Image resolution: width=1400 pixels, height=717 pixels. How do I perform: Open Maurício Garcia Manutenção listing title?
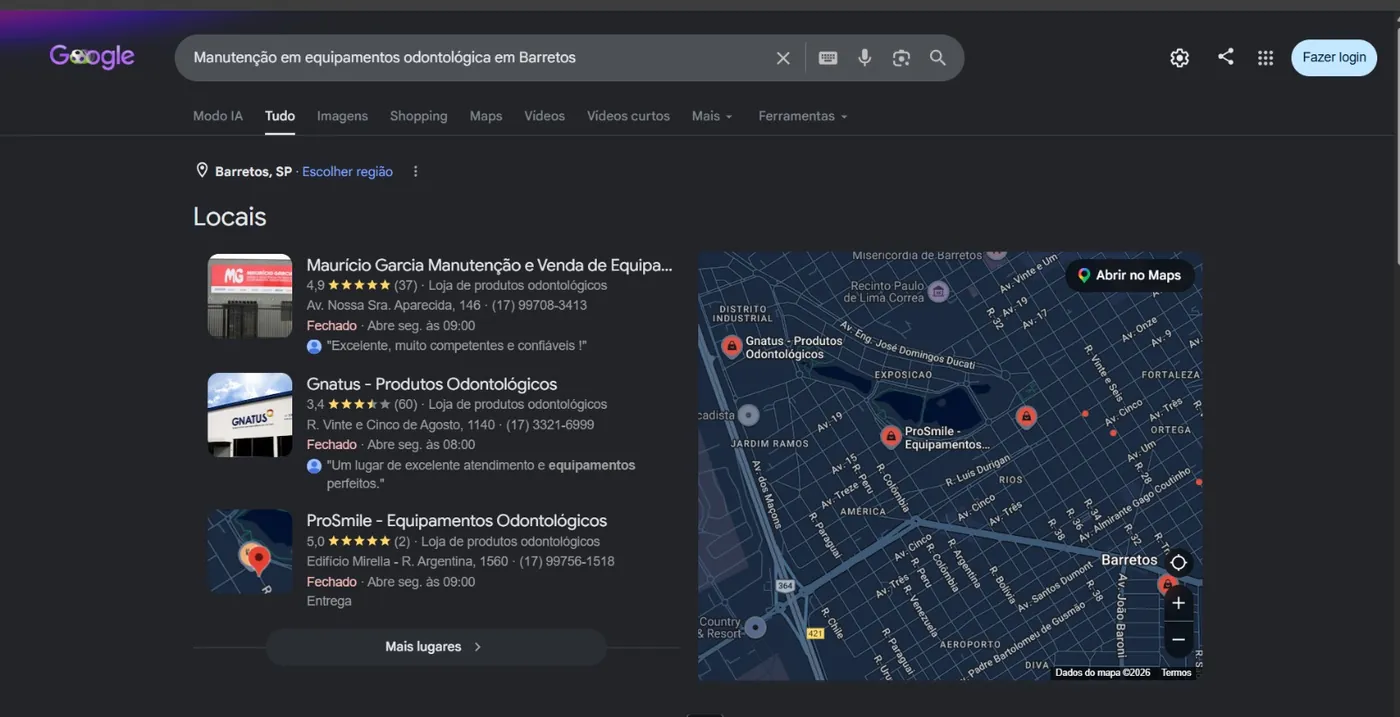[490, 265]
